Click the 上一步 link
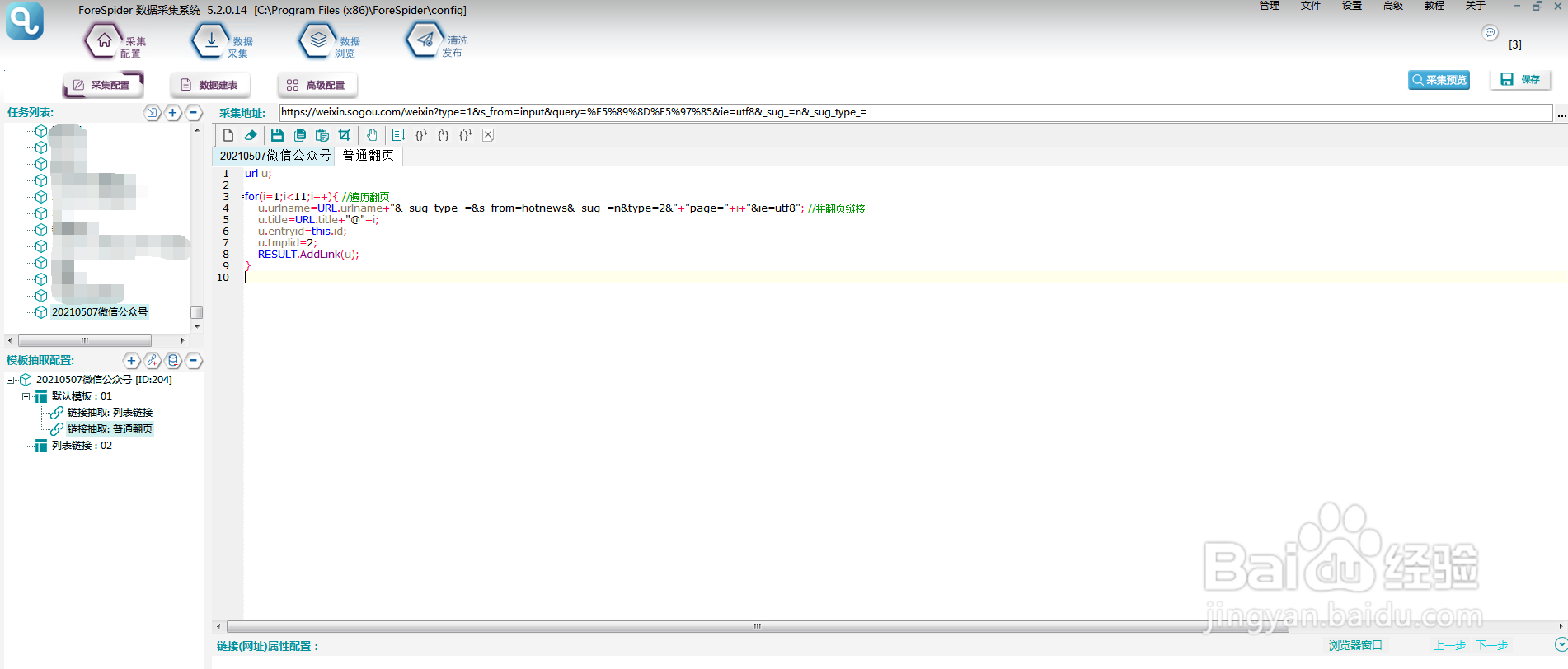 click(1450, 645)
